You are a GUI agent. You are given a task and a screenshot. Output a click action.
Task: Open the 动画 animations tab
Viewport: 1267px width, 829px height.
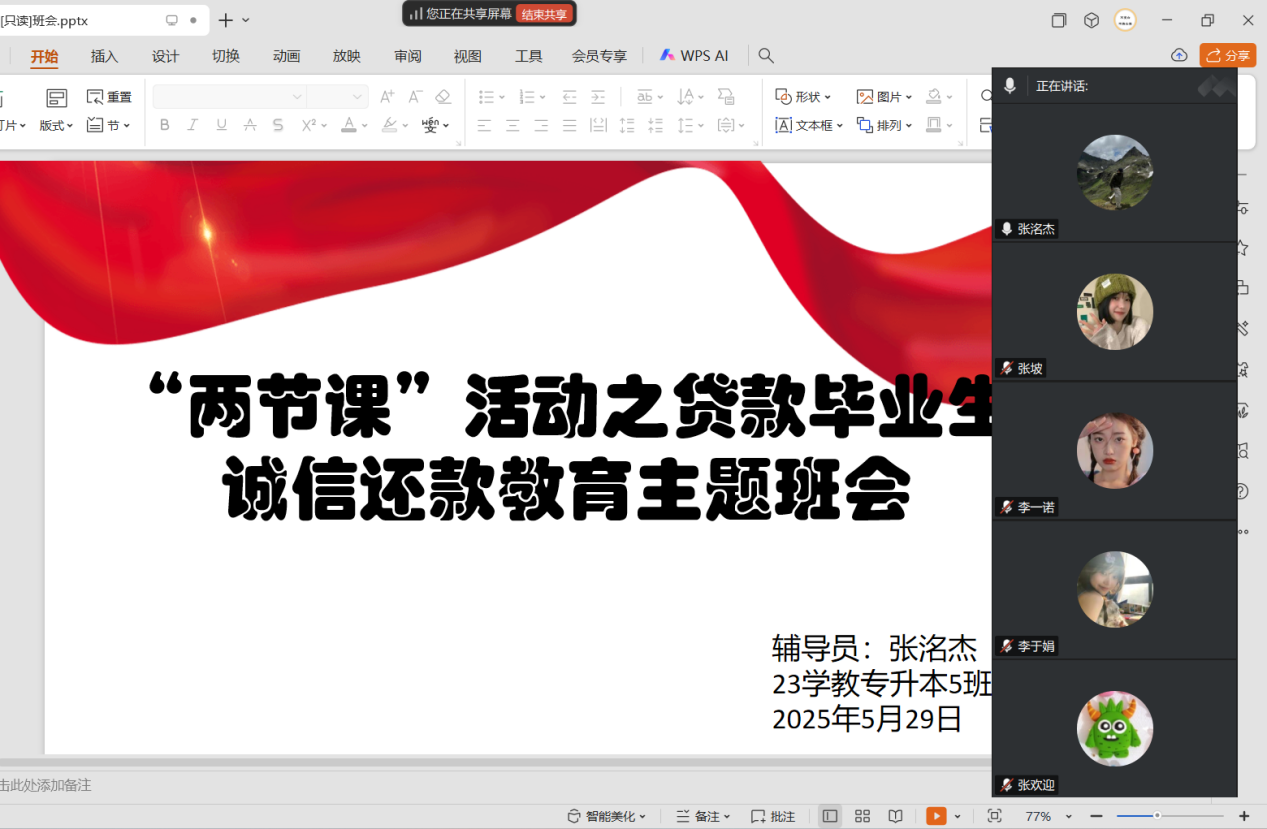(286, 56)
